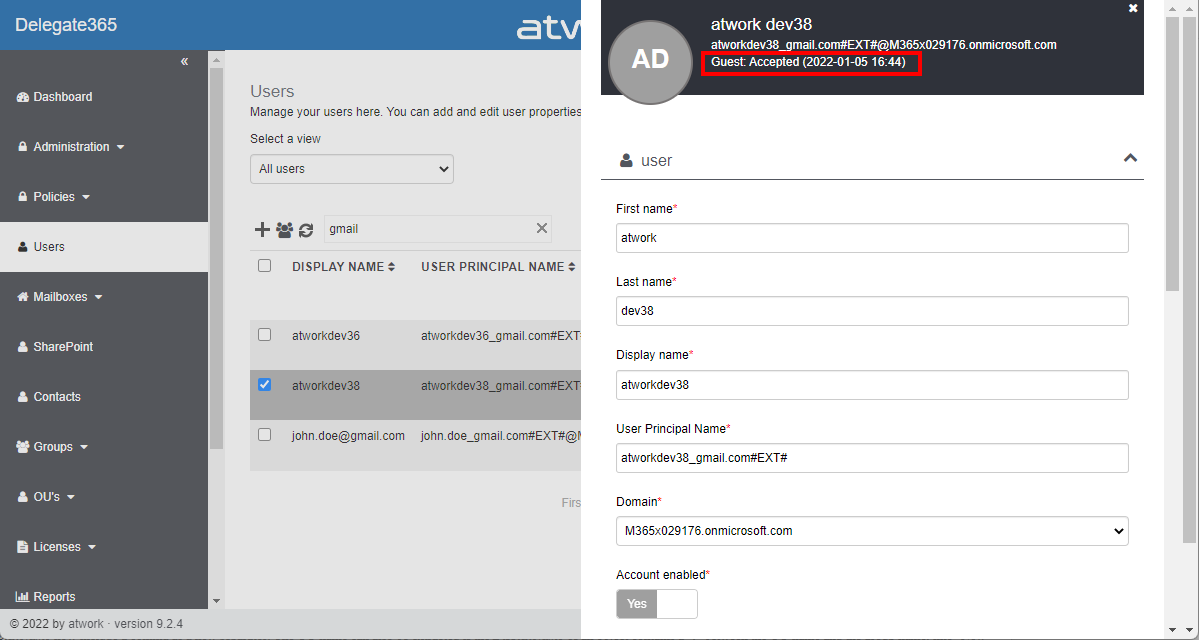Toggle the Account enabled switch

click(656, 604)
